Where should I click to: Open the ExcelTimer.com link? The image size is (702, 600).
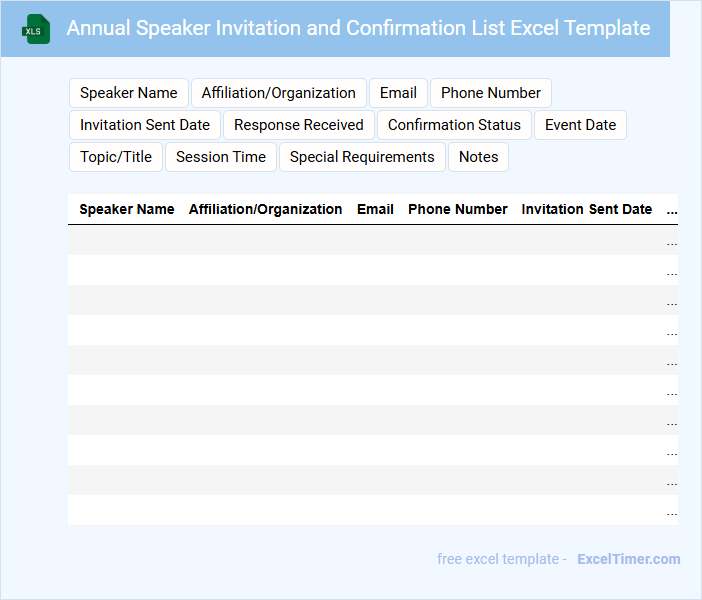[628, 559]
